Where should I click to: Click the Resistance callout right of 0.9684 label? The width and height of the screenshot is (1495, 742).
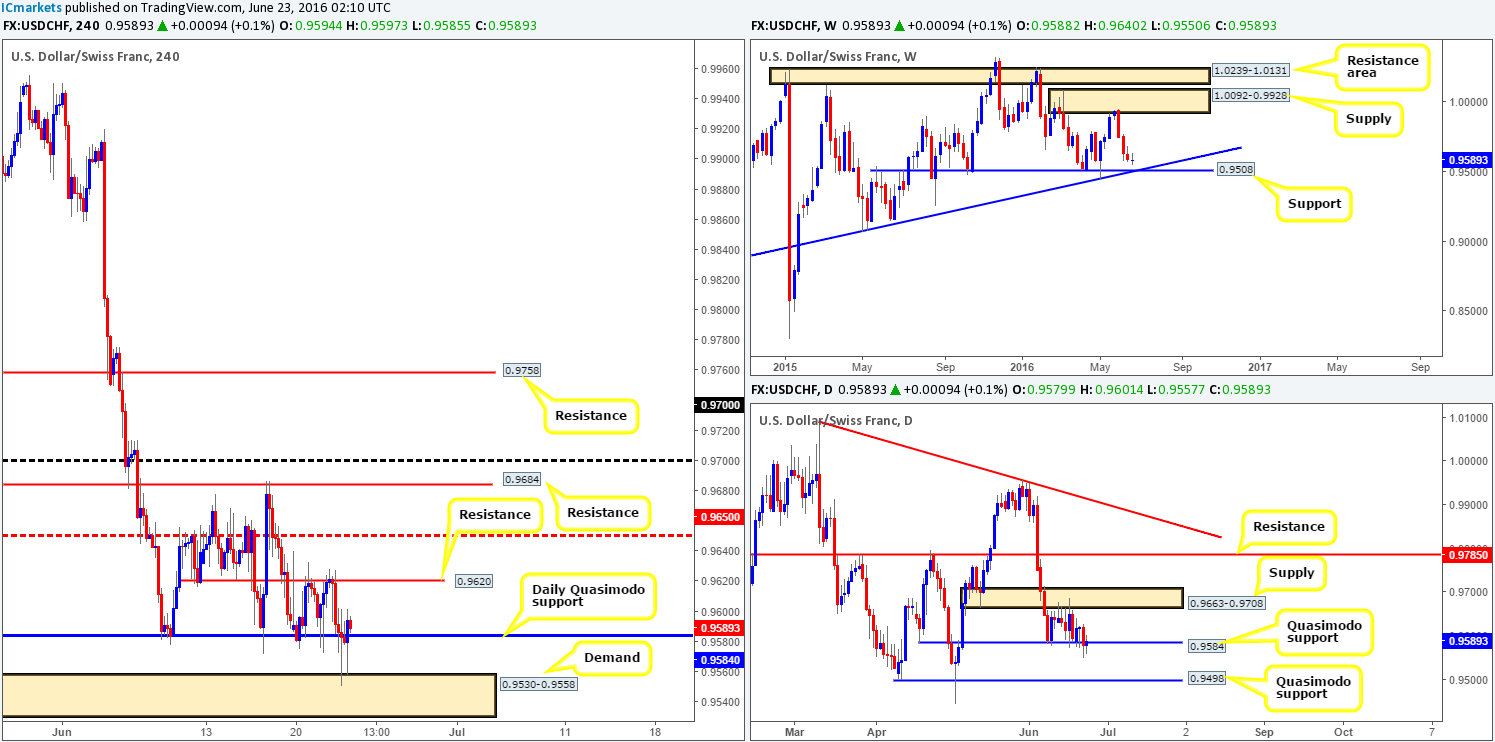[x=602, y=513]
